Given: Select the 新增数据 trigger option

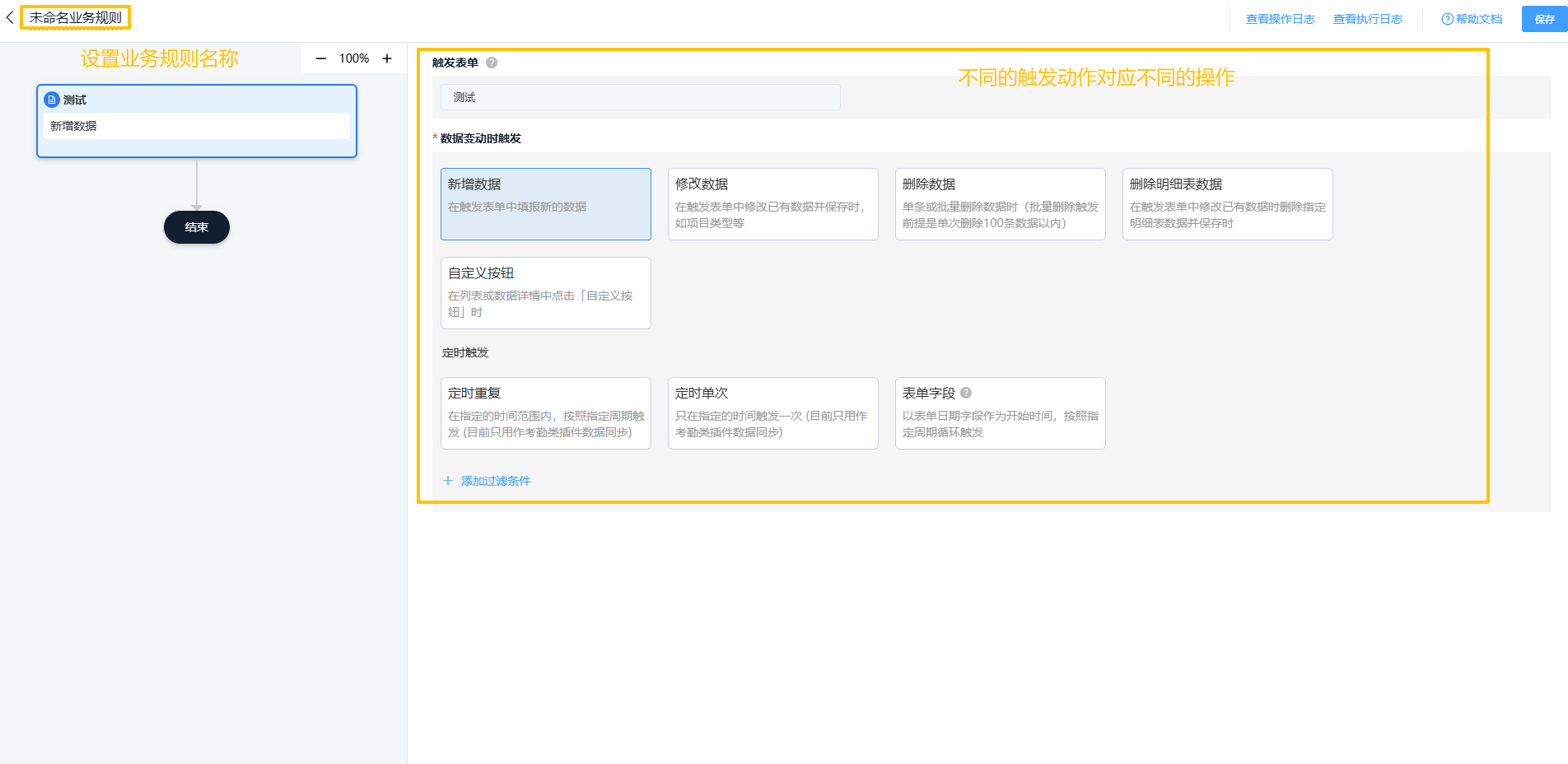Looking at the screenshot, I should [545, 204].
